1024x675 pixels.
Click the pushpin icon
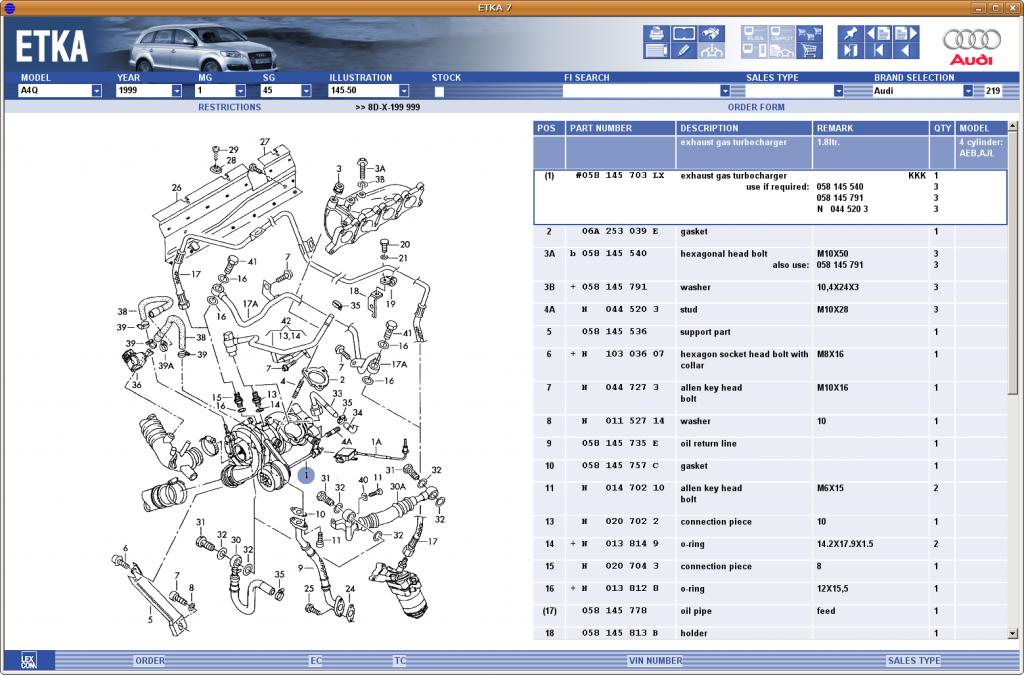click(x=849, y=33)
